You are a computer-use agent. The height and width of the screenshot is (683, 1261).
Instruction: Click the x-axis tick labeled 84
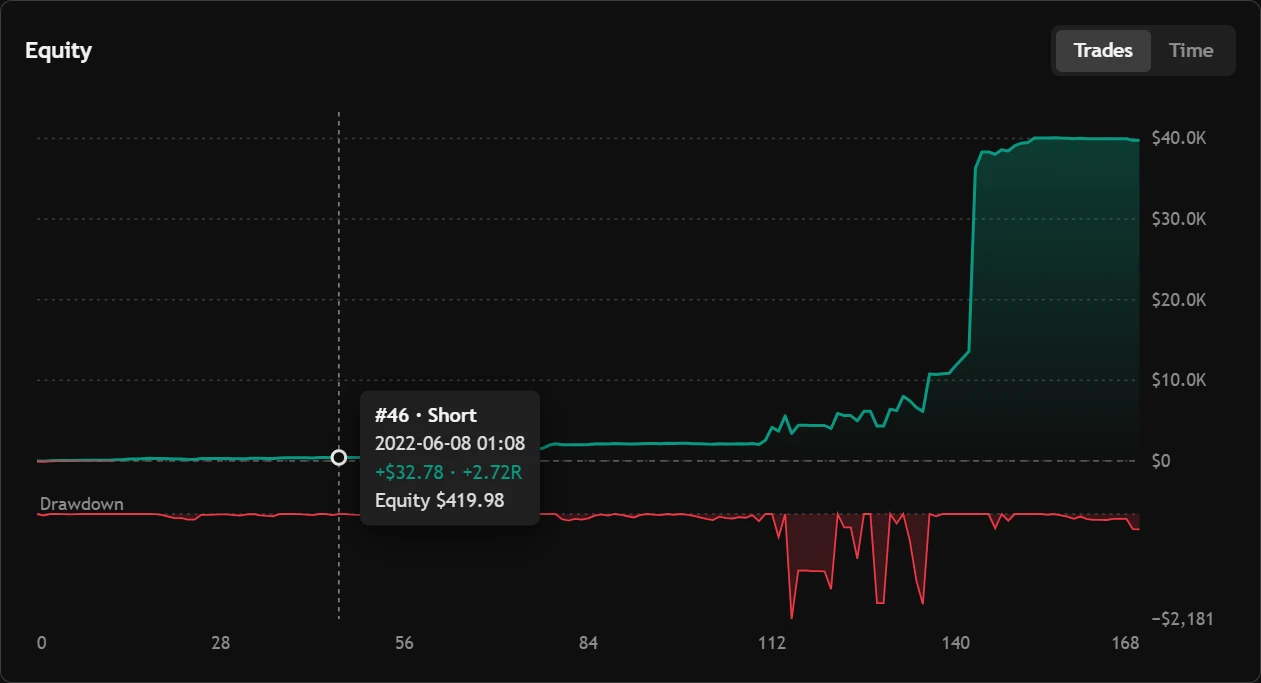click(x=588, y=643)
